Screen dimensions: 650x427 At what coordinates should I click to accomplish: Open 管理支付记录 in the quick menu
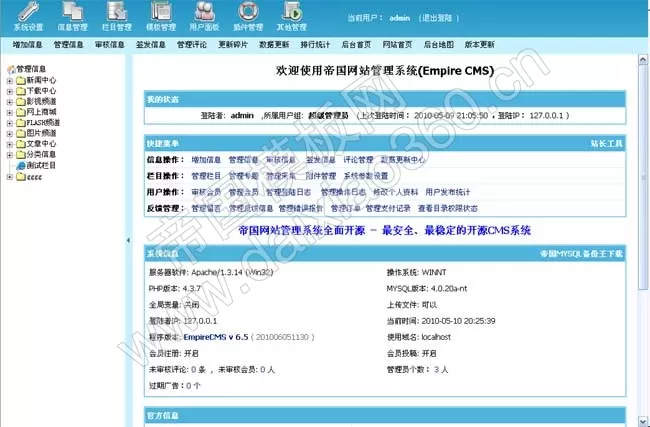click(x=388, y=208)
